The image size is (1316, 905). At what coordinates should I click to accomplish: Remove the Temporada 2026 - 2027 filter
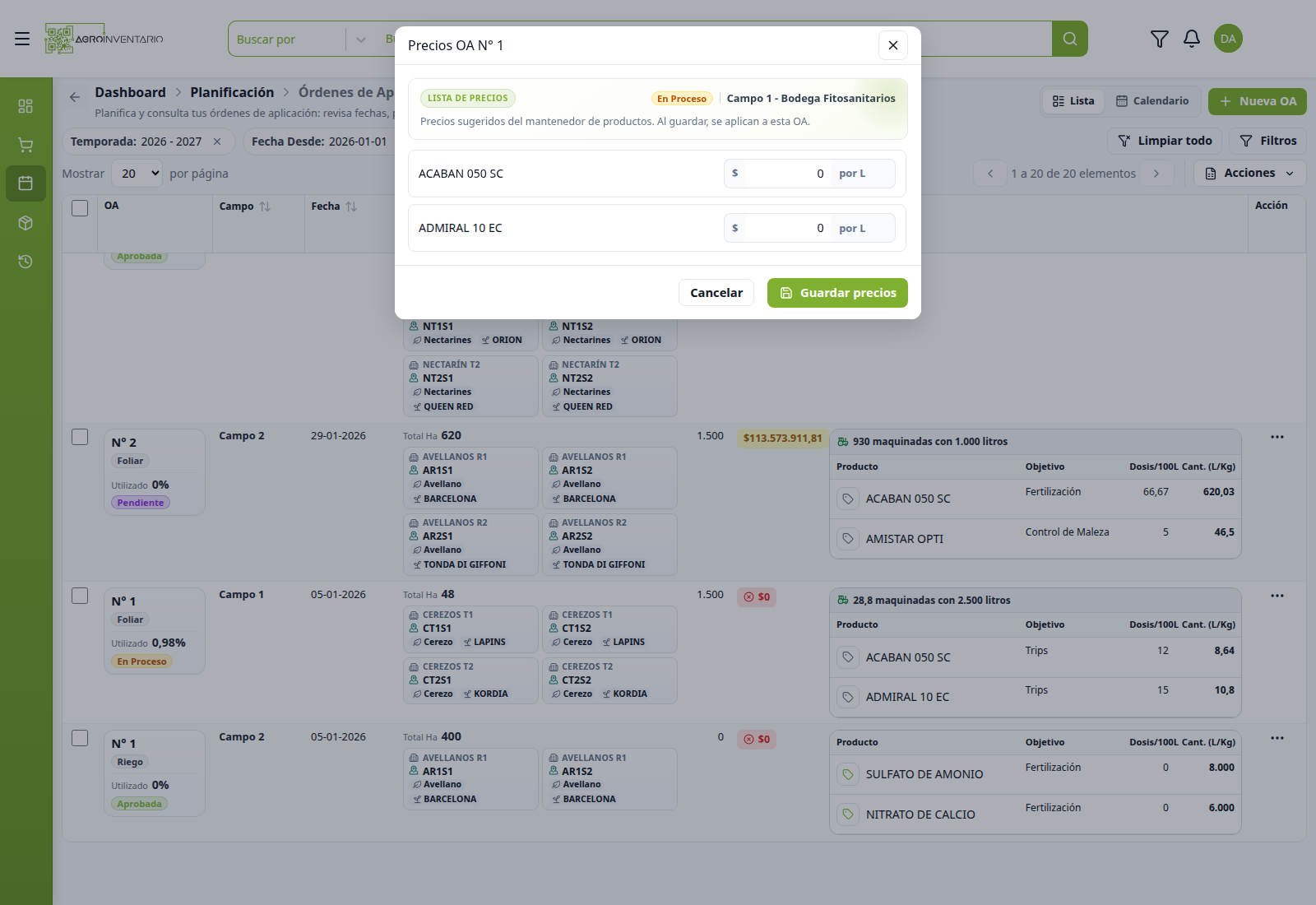(217, 142)
